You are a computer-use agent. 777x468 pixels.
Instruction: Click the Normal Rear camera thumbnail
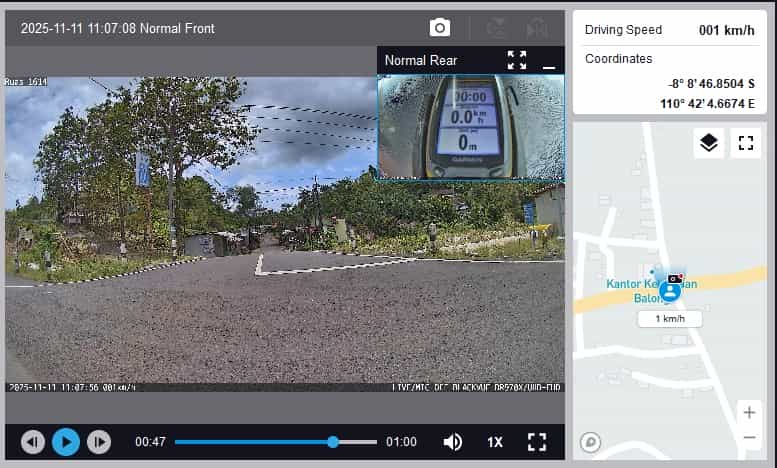click(x=470, y=127)
